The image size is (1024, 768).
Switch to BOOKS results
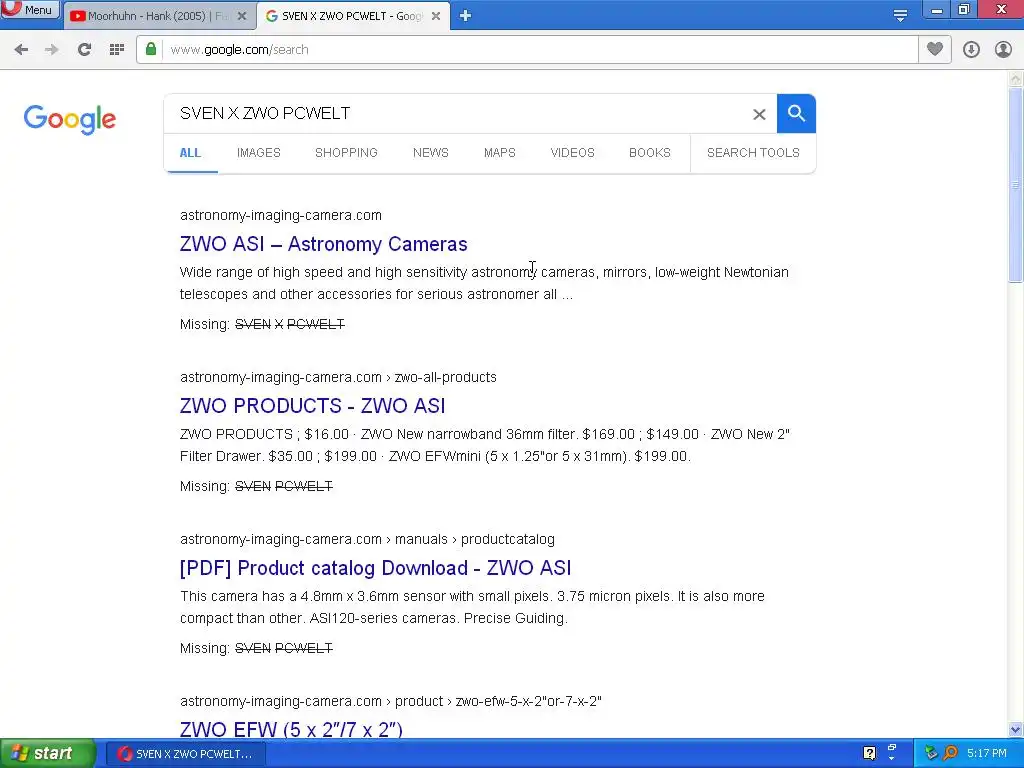coord(650,153)
